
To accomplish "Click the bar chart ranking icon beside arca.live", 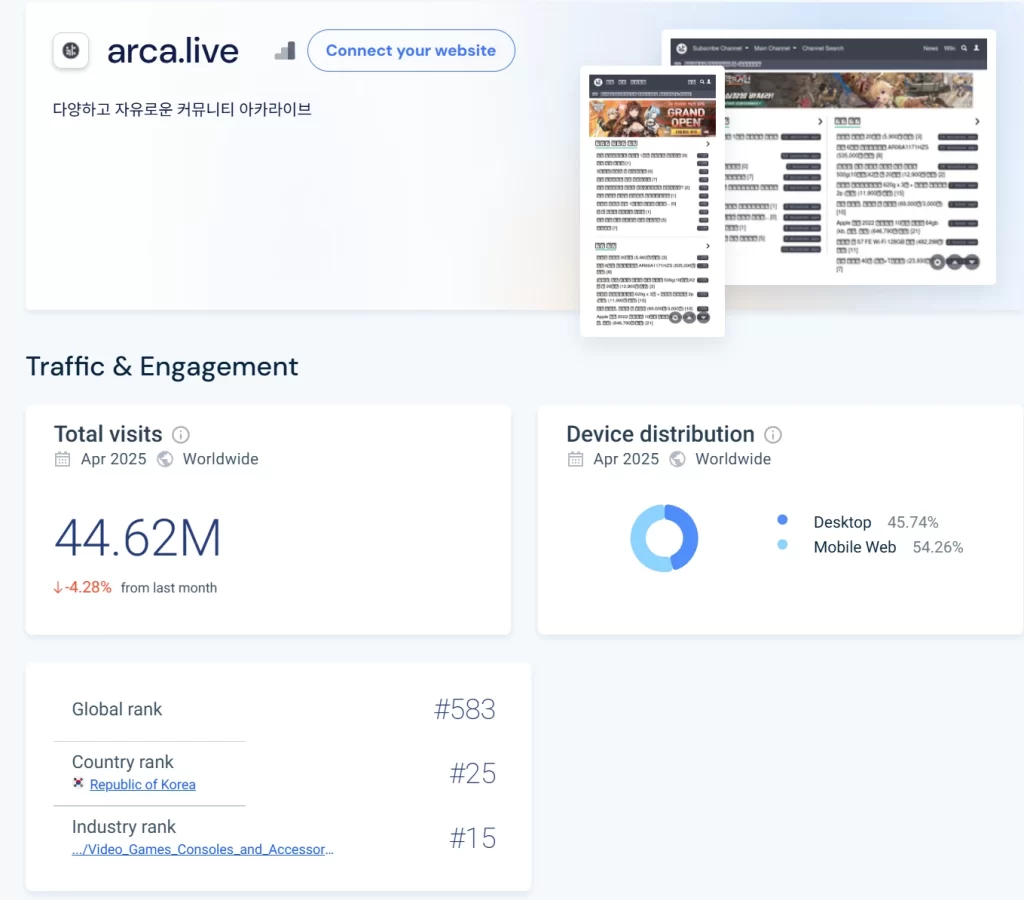I will (x=285, y=51).
